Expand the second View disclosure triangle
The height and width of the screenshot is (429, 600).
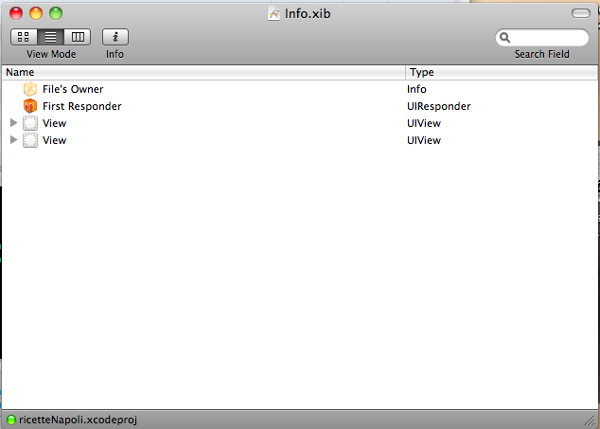pyautogui.click(x=13, y=140)
